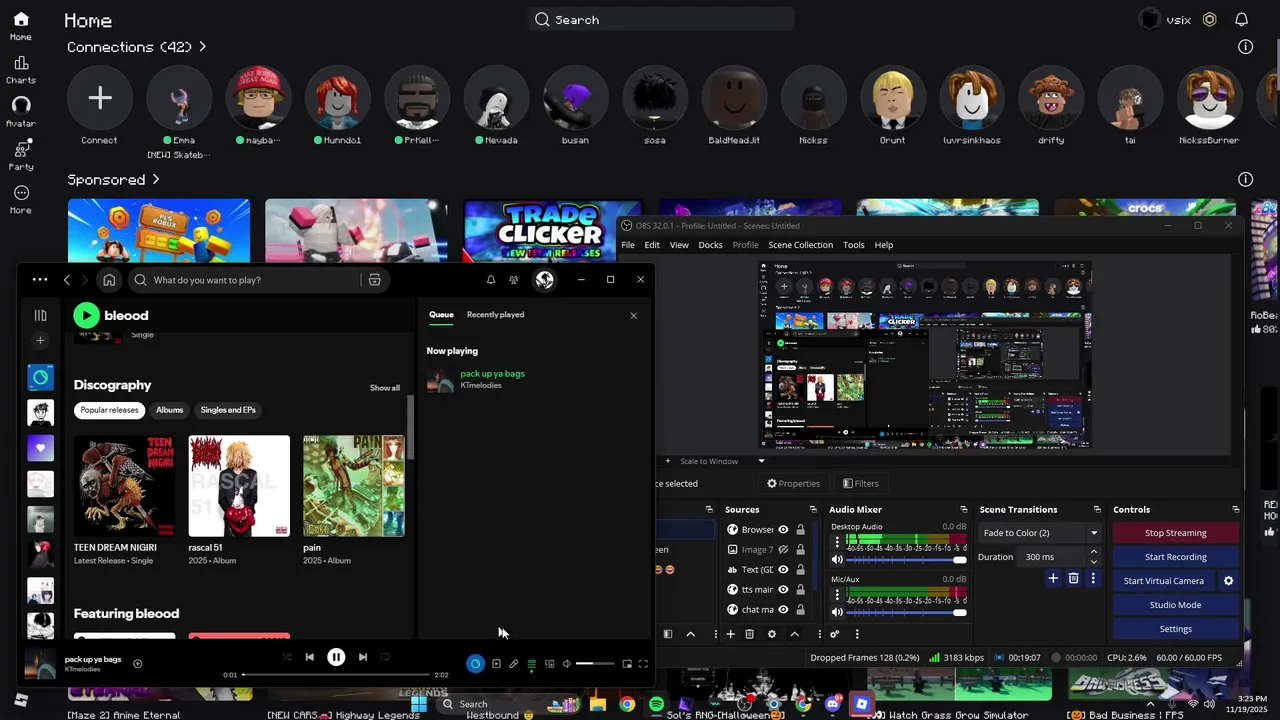Open Connect to a device in Spotify
The image size is (1280, 720).
click(x=549, y=664)
